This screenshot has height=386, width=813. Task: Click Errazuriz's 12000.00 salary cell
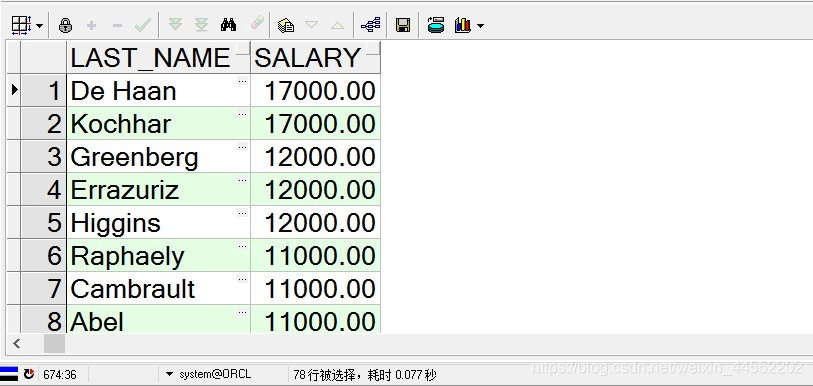[315, 189]
